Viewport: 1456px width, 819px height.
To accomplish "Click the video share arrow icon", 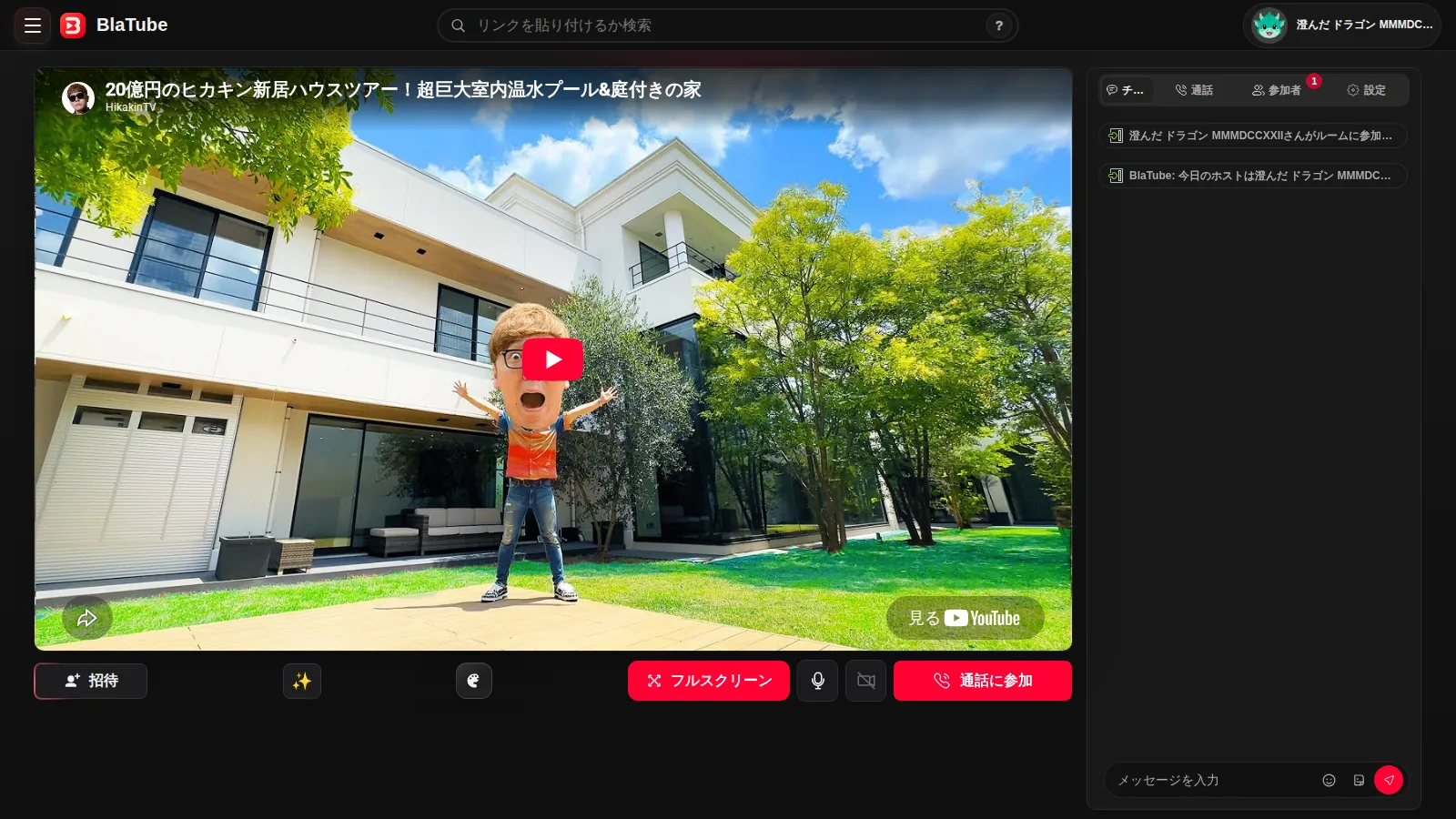I will click(86, 619).
